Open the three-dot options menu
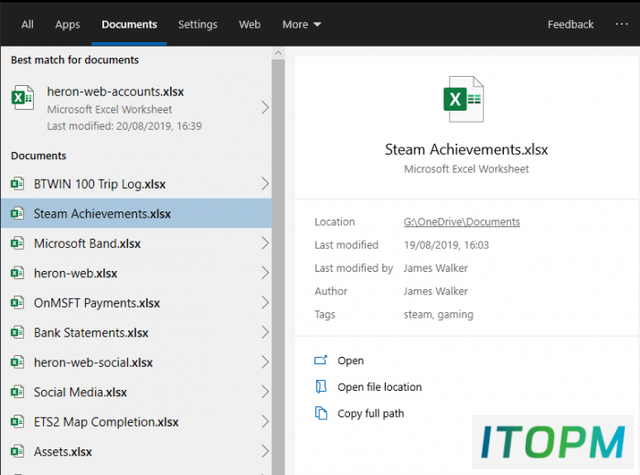640x475 pixels. pos(622,24)
